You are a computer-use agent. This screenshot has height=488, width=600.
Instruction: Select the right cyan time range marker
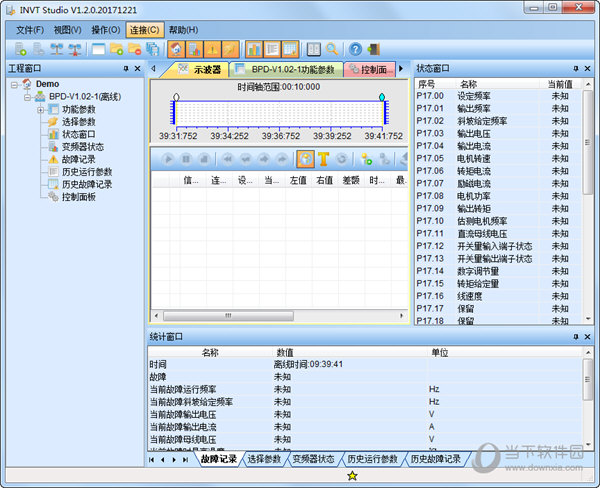(x=382, y=97)
